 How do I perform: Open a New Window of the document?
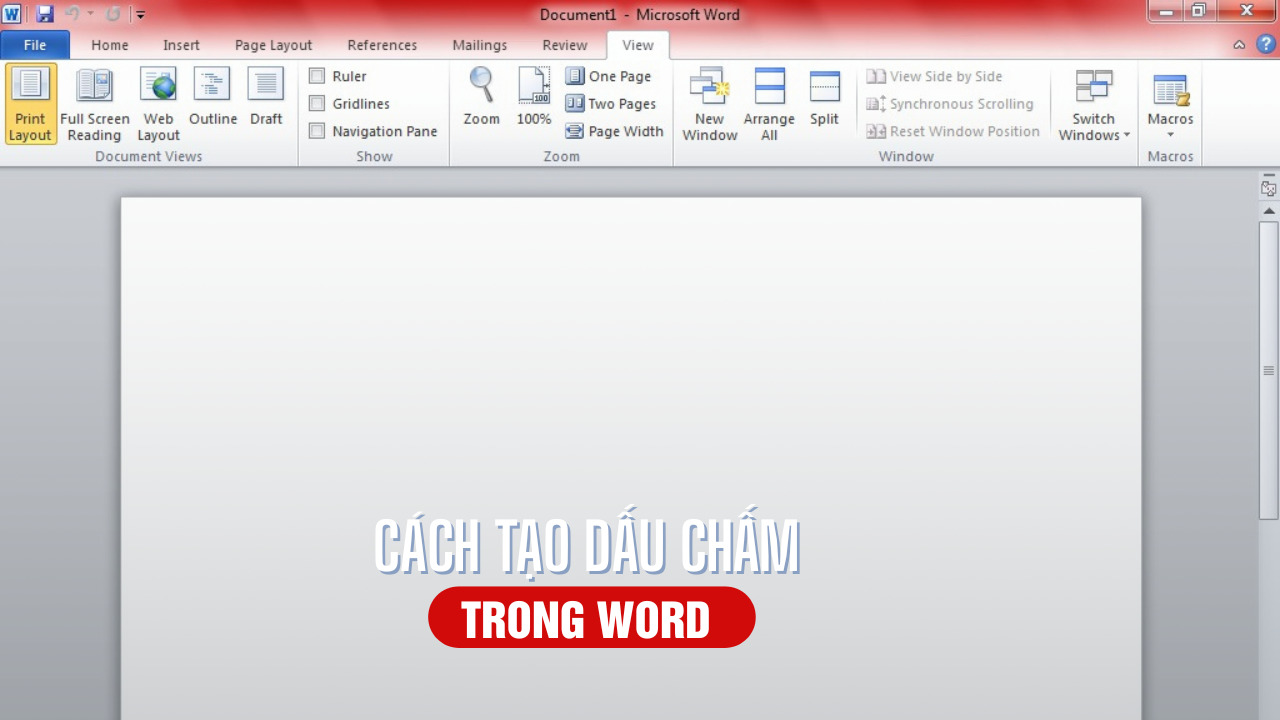(709, 103)
